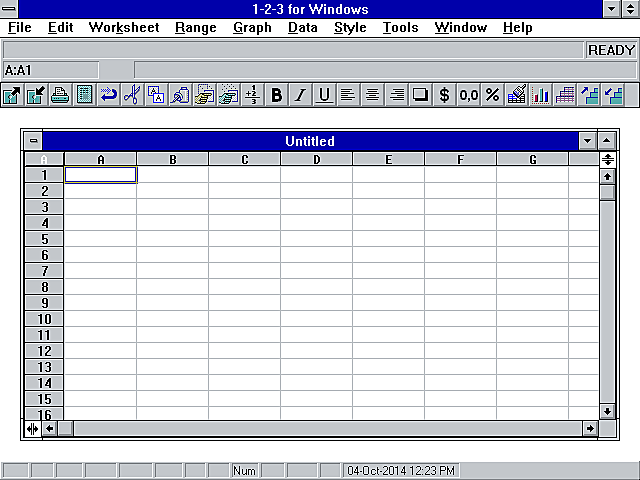Toggle Italic formatting
Screen dimensions: 640x480
(x=300, y=95)
